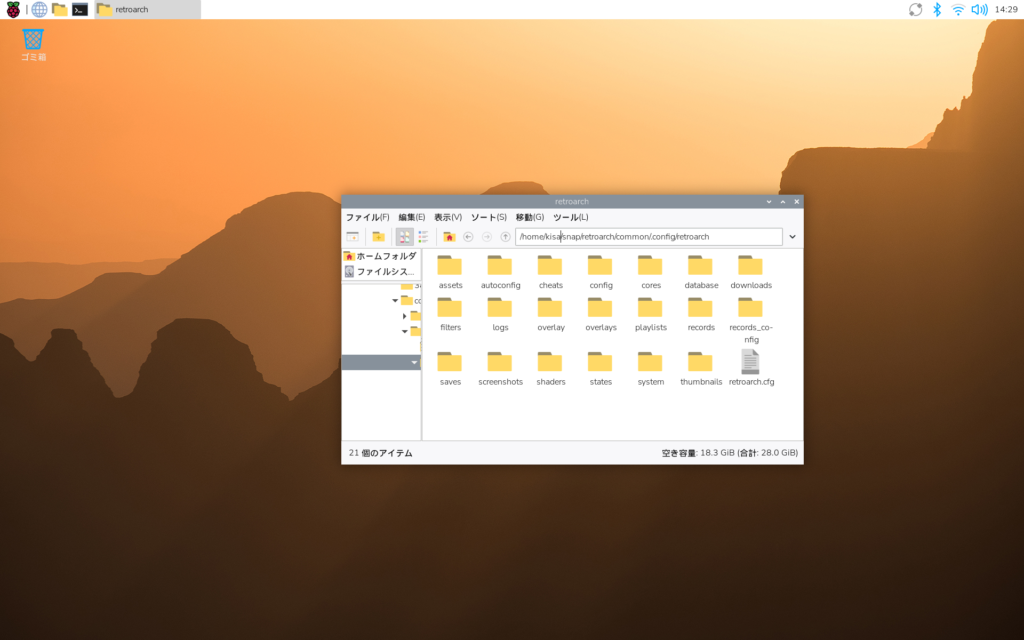1024x640 pixels.
Task: Expand the collapsed tree folder with right-pointing arrow
Action: point(404,316)
